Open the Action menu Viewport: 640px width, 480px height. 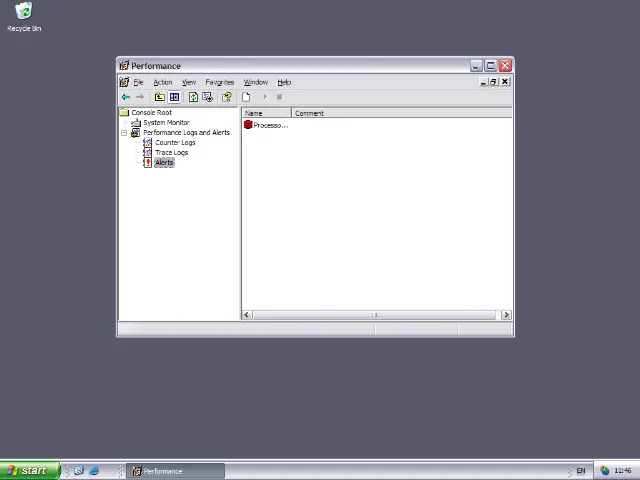tap(162, 82)
